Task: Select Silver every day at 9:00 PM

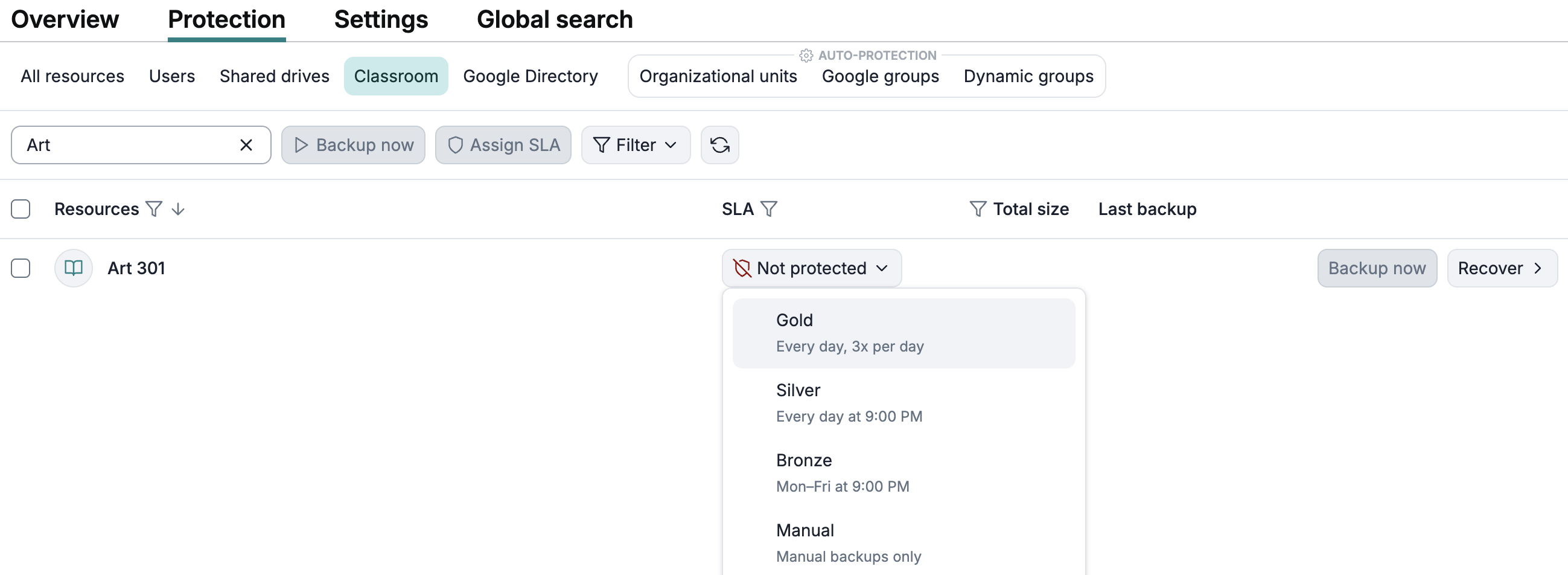Action: [903, 403]
